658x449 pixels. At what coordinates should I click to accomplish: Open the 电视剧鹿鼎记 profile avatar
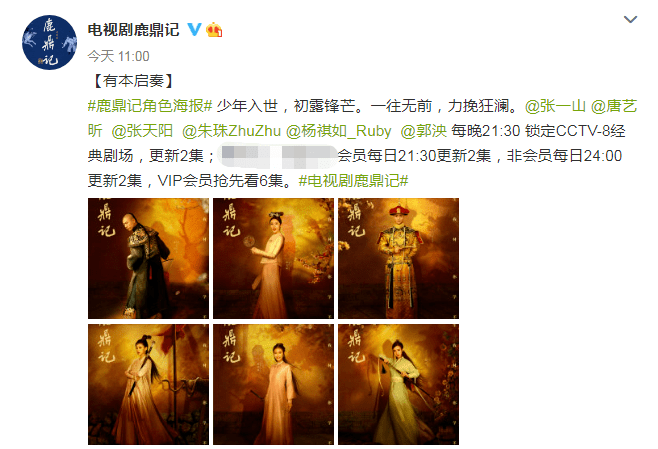[49, 42]
